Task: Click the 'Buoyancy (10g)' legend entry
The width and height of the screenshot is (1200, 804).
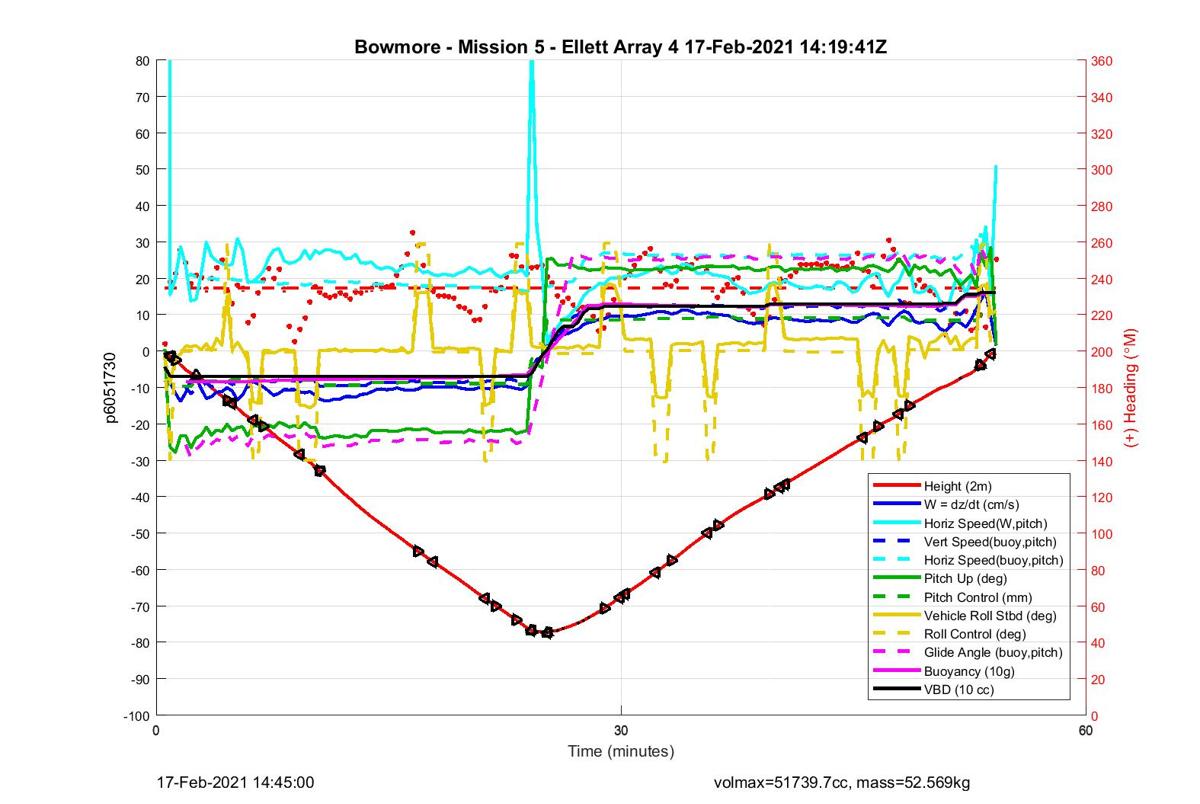Action: tap(968, 670)
